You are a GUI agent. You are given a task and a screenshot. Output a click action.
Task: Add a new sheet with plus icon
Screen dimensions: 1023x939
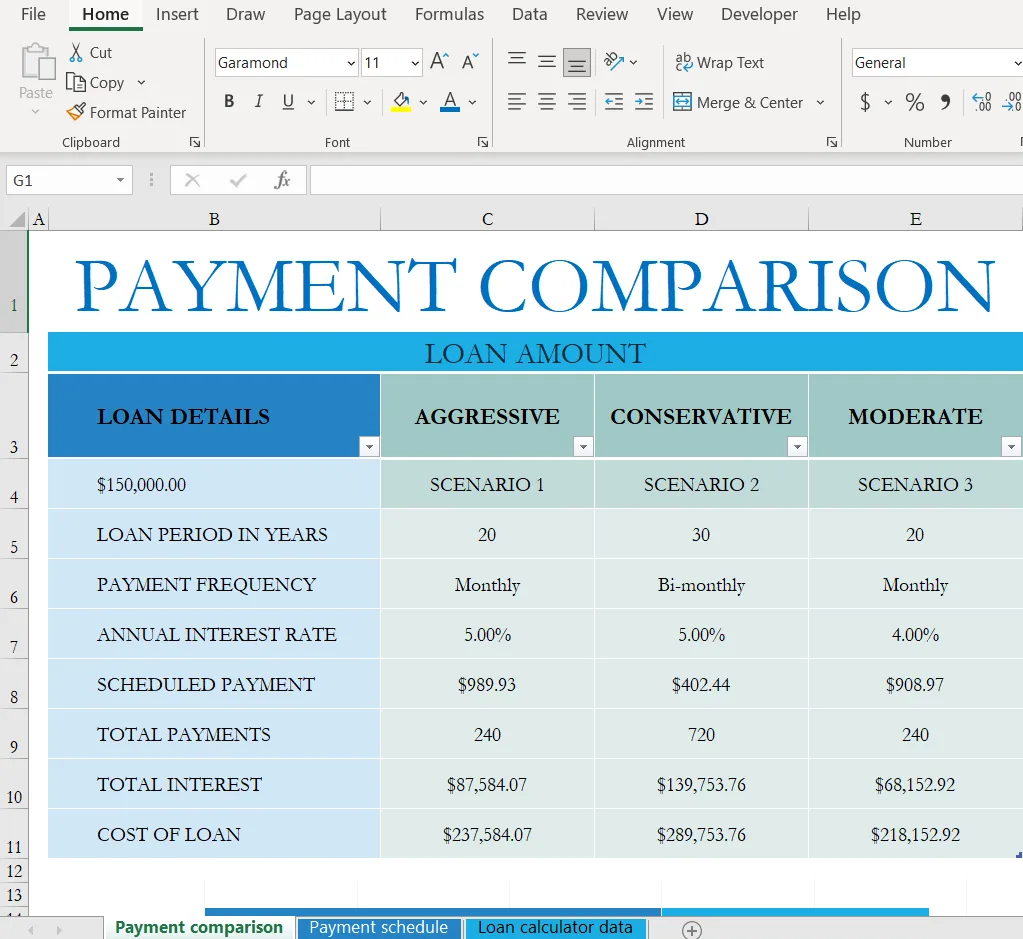click(x=692, y=930)
